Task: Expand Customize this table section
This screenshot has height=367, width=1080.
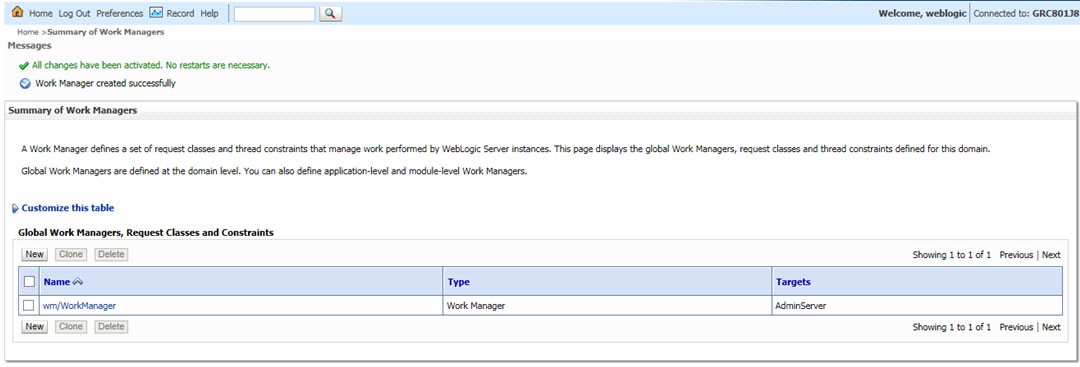Action: pos(68,208)
